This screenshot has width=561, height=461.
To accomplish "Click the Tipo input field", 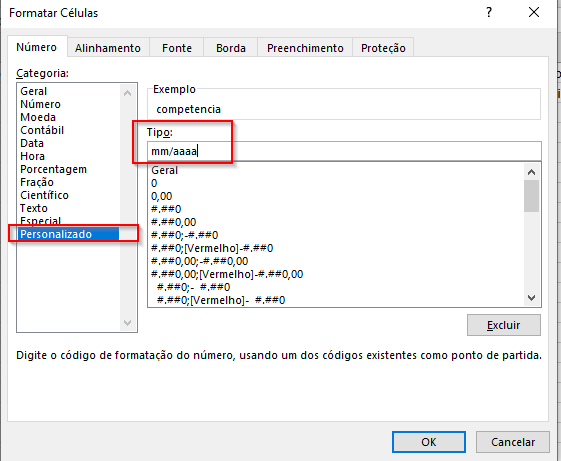I will [x=344, y=151].
